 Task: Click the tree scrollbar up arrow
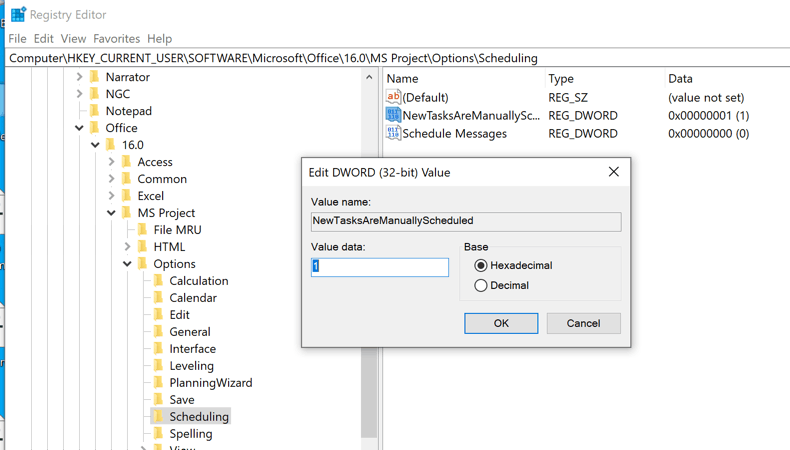tap(369, 77)
